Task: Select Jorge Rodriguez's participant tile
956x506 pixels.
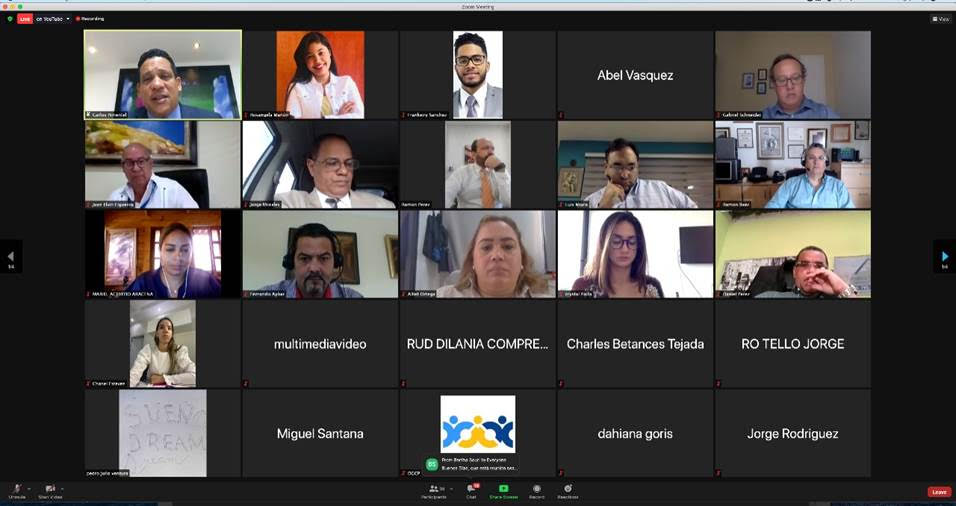Action: (793, 433)
